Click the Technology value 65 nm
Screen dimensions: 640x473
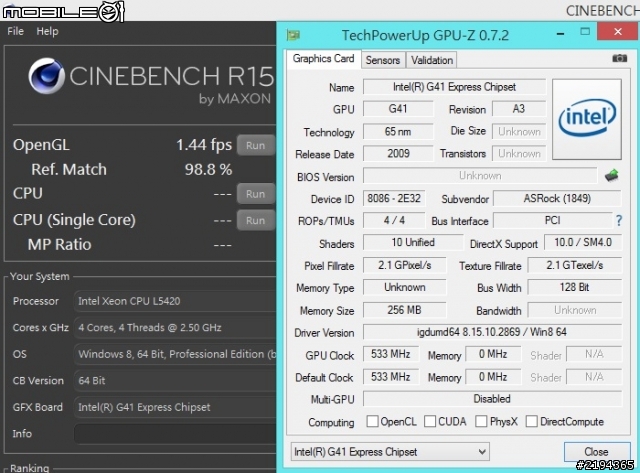[x=398, y=132]
